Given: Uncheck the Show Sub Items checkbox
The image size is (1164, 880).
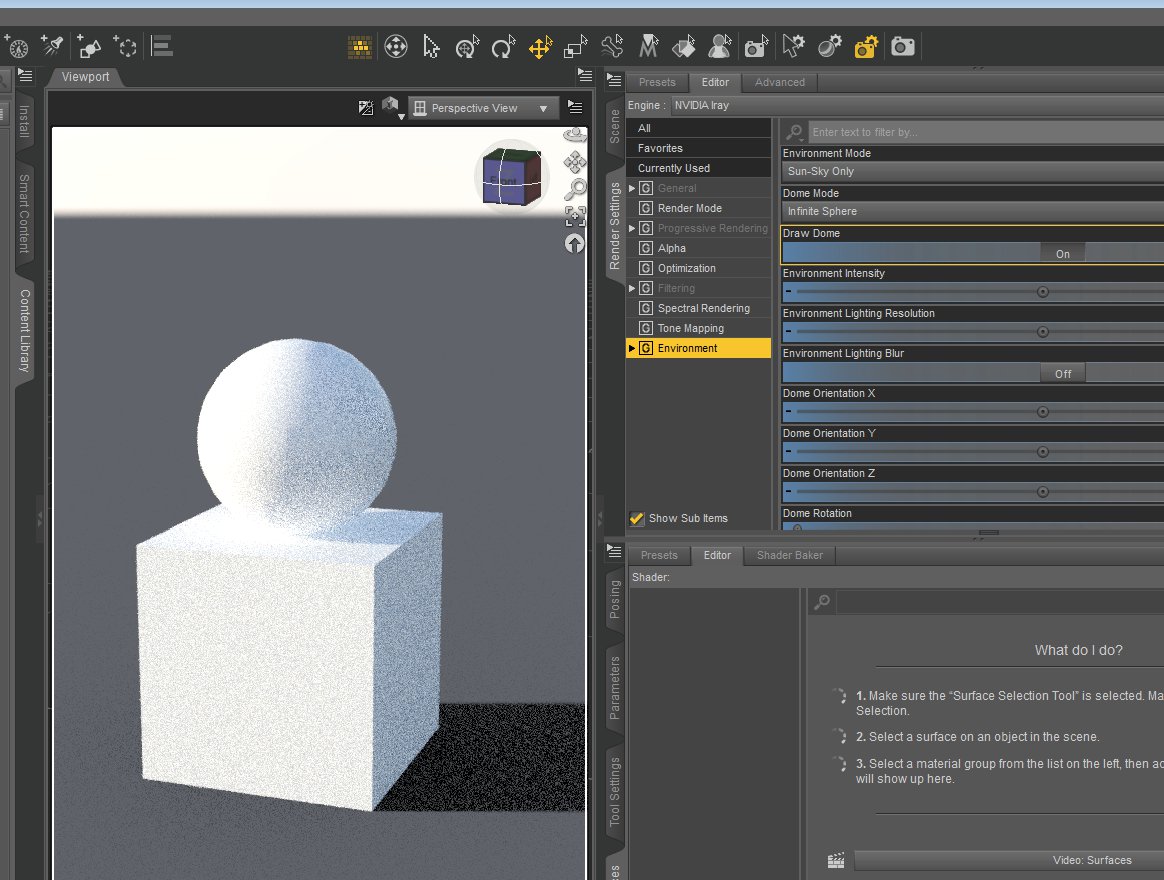Looking at the screenshot, I should 636,518.
